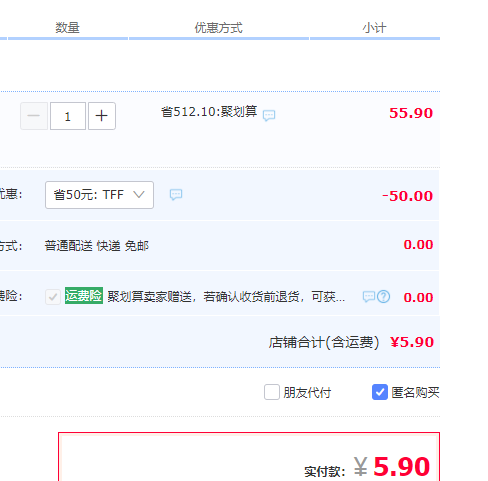Click the quantity input field showing 1
488x481 pixels.
pos(68,116)
